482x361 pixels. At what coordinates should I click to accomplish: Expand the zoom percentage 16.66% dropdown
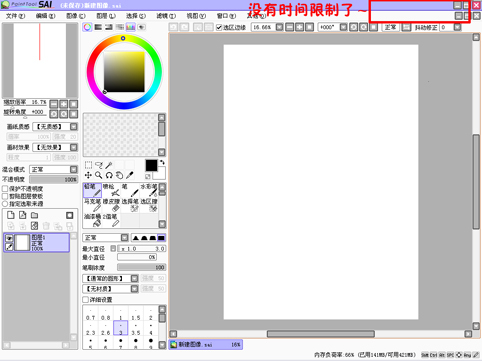pyautogui.click(x=279, y=27)
